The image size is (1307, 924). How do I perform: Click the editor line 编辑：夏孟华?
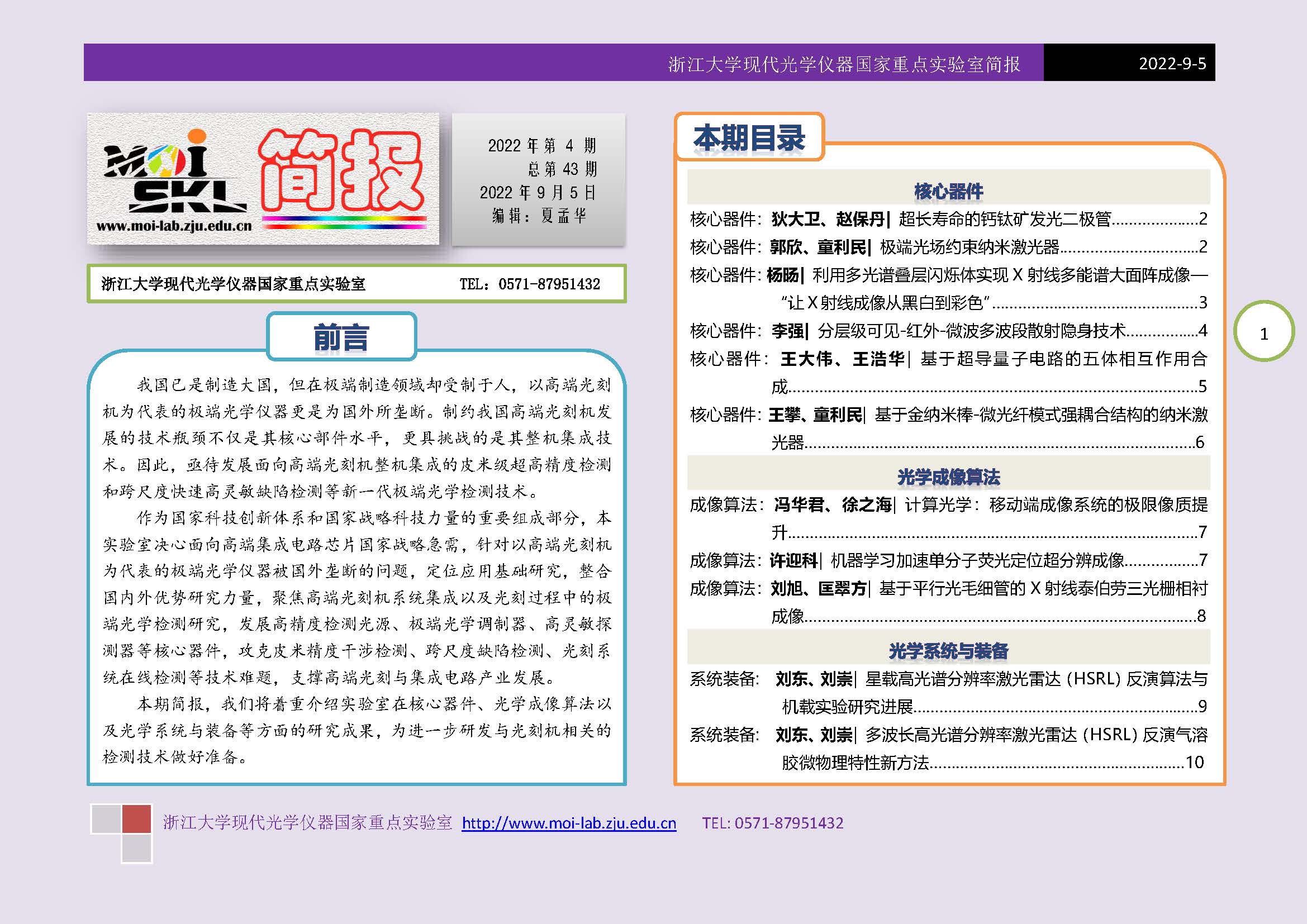pos(539,216)
